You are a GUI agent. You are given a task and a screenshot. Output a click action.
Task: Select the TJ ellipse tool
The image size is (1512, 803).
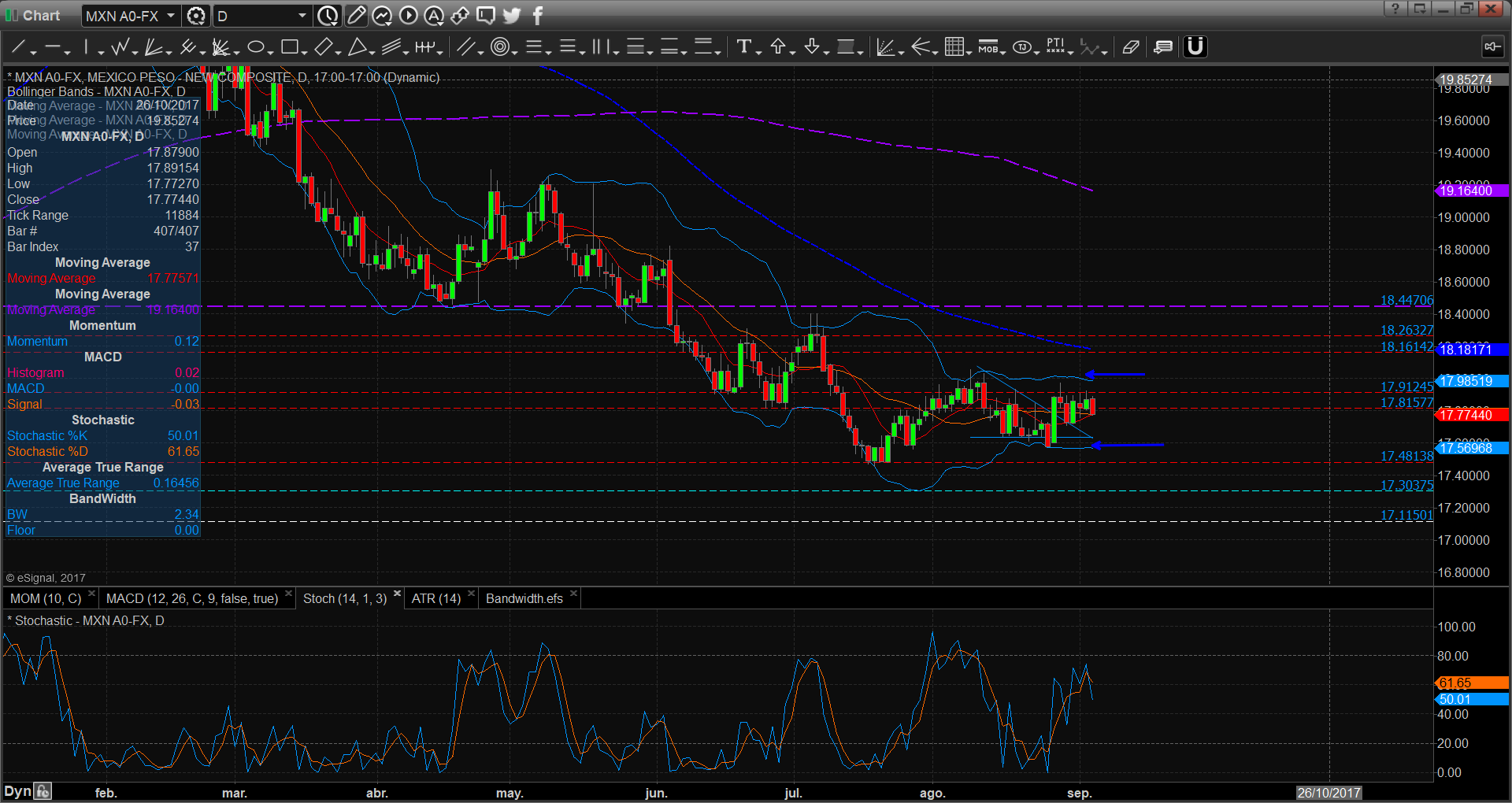(1022, 47)
